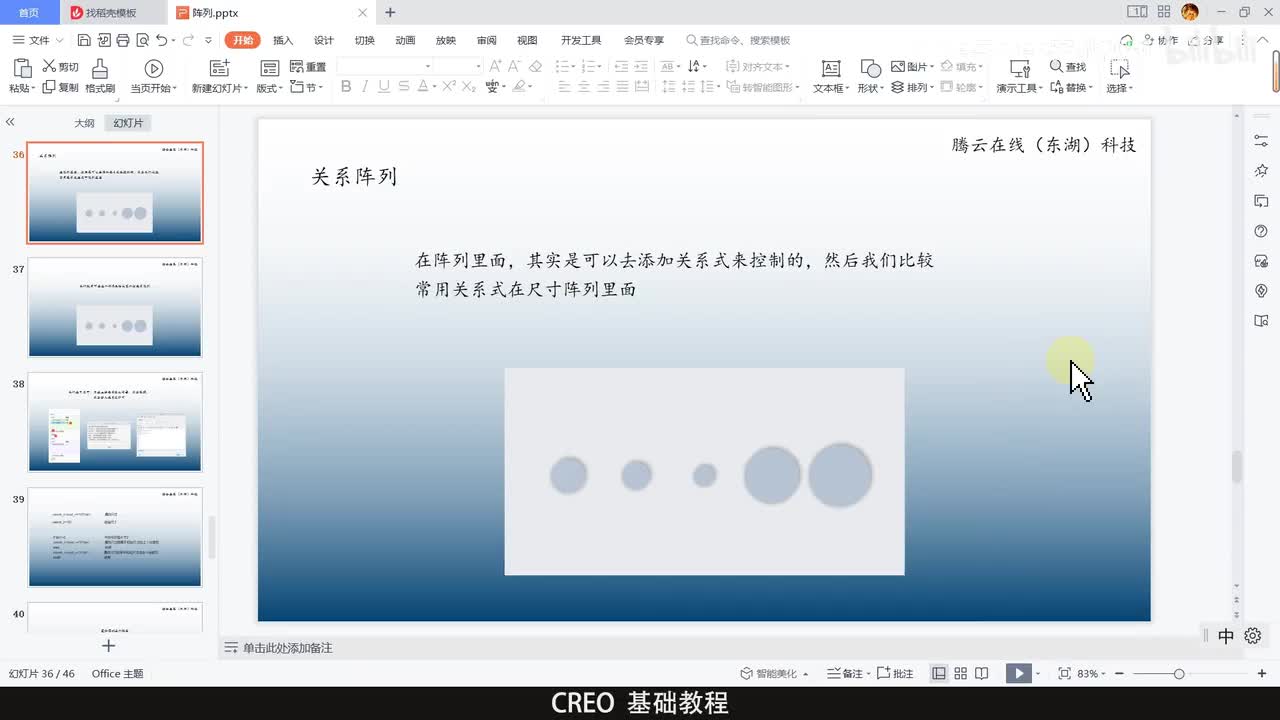Viewport: 1280px width, 720px height.
Task: Open the Review (审阅) ribbon tab
Action: click(486, 40)
